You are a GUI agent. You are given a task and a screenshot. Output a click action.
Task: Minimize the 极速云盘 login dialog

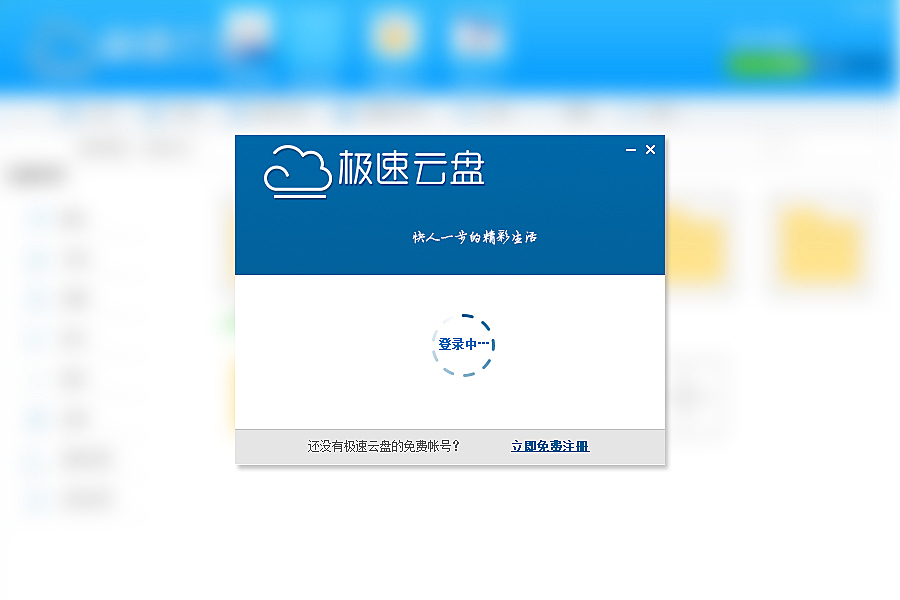(x=631, y=150)
